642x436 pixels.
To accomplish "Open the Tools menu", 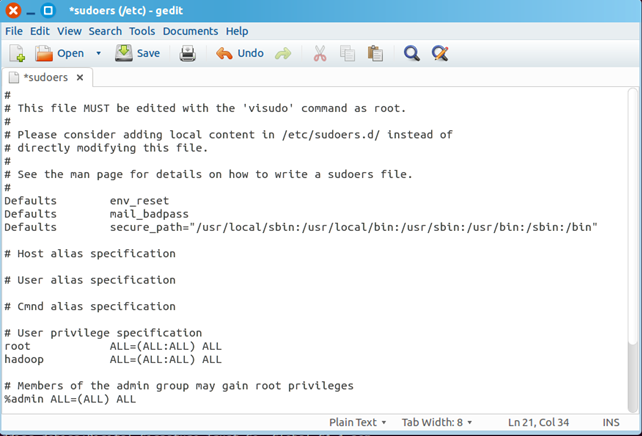I will pyautogui.click(x=142, y=31).
